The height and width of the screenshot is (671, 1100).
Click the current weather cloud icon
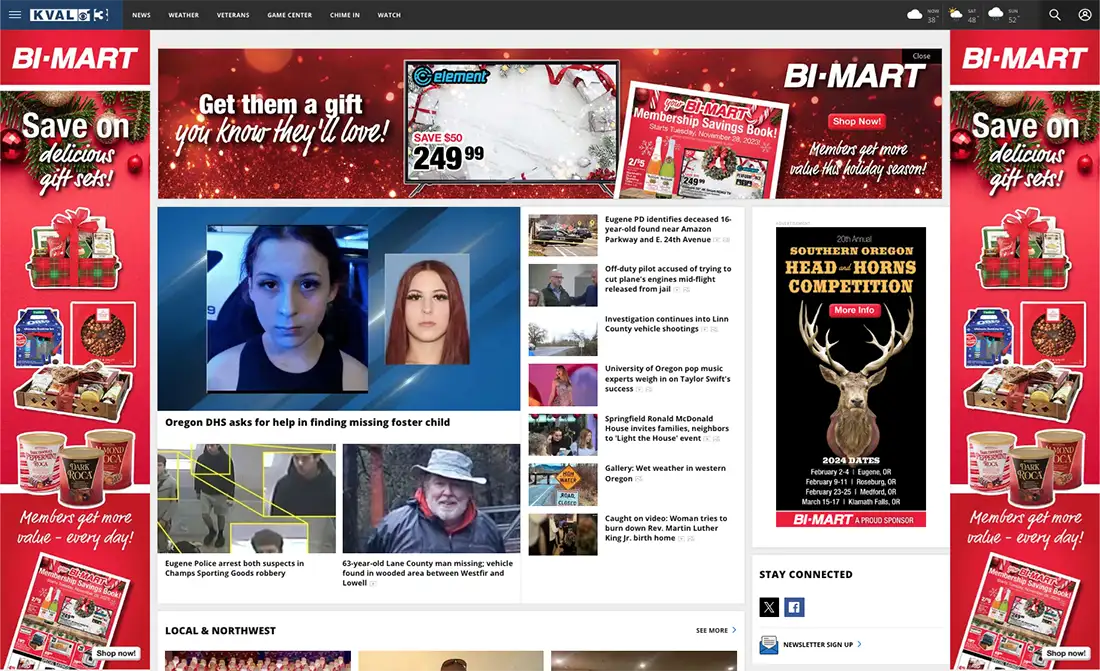click(915, 14)
